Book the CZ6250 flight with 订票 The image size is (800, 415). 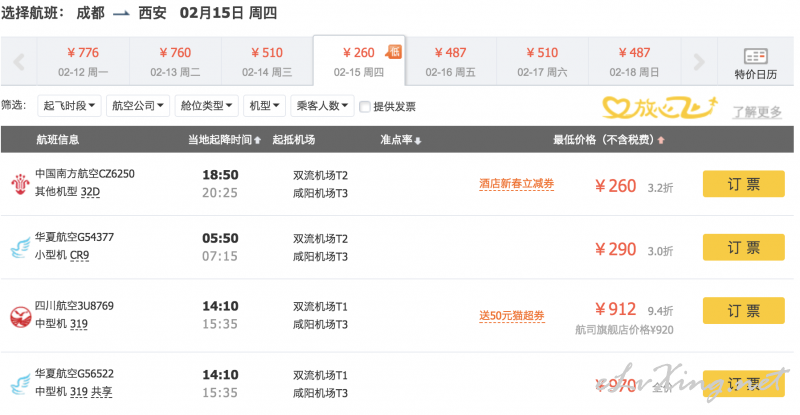743,185
